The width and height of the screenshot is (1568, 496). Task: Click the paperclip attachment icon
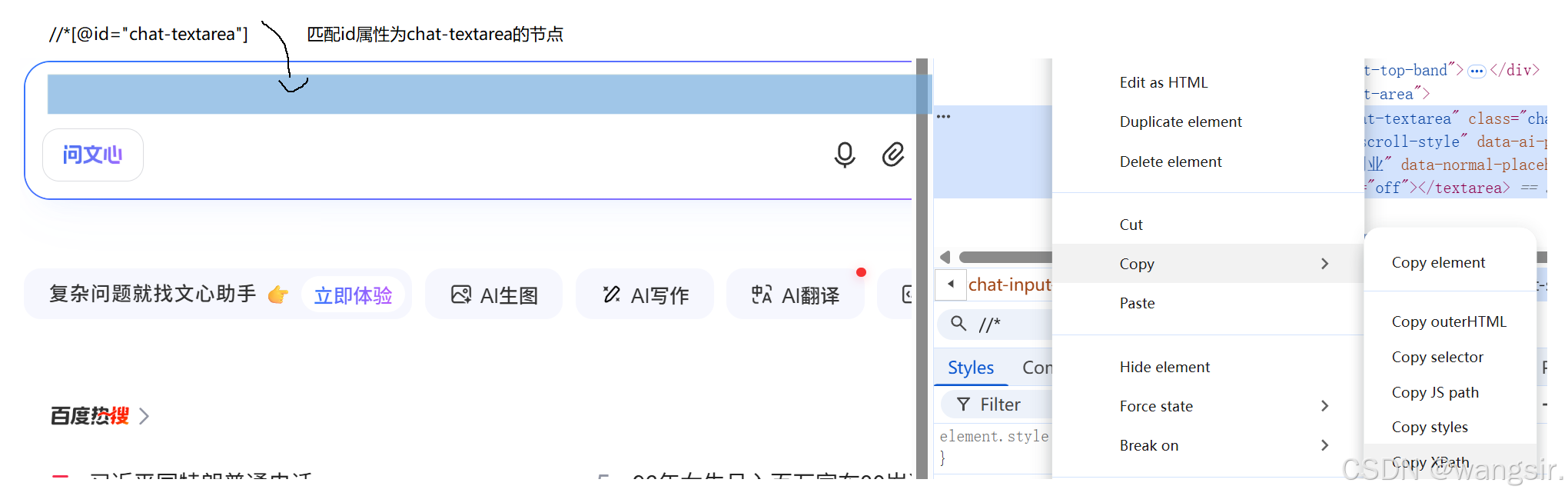892,155
